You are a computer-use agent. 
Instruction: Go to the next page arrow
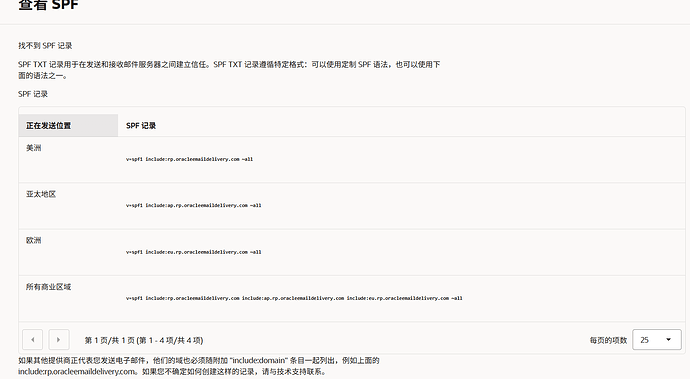tap(59, 340)
